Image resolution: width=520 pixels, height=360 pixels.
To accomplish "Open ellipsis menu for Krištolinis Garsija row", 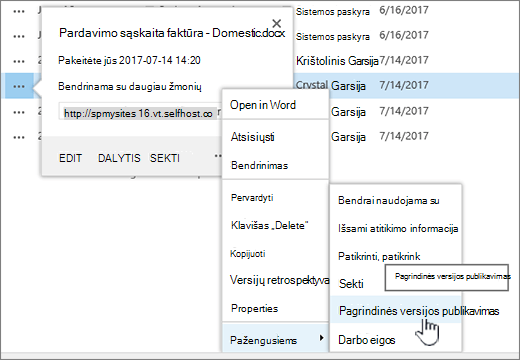I will click(x=19, y=61).
